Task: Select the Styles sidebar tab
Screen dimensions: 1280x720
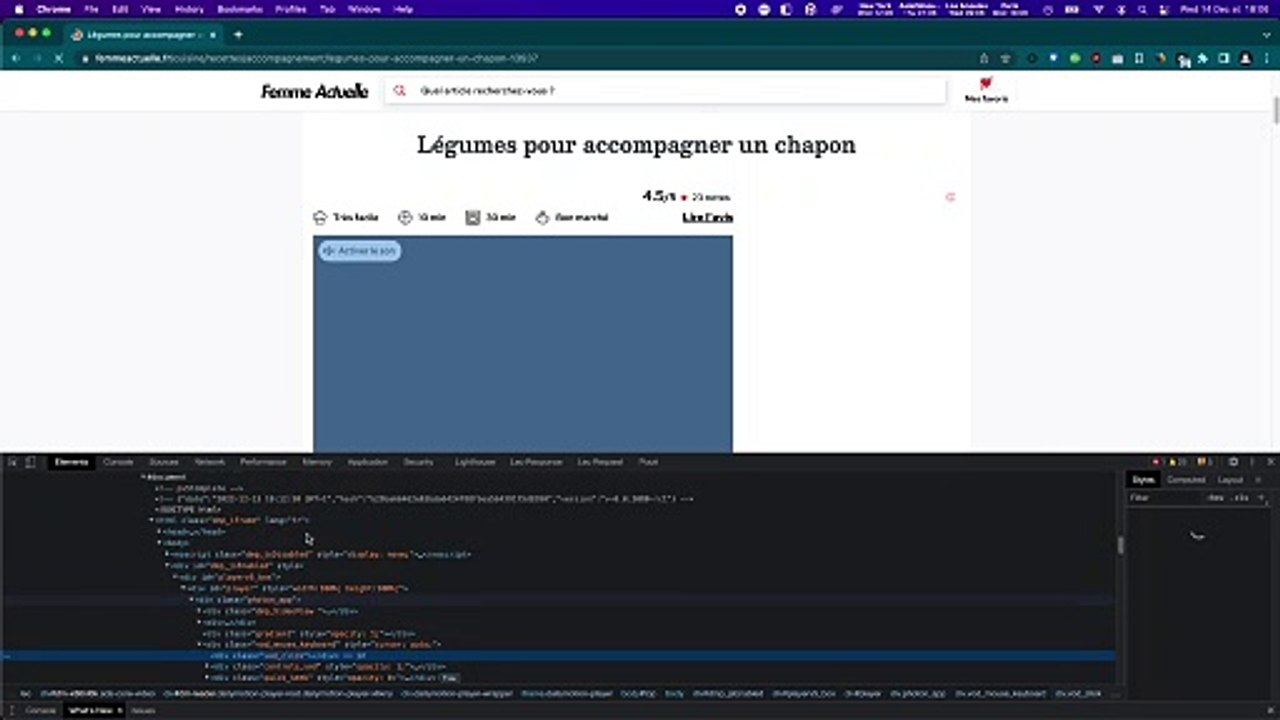Action: pyautogui.click(x=1142, y=480)
